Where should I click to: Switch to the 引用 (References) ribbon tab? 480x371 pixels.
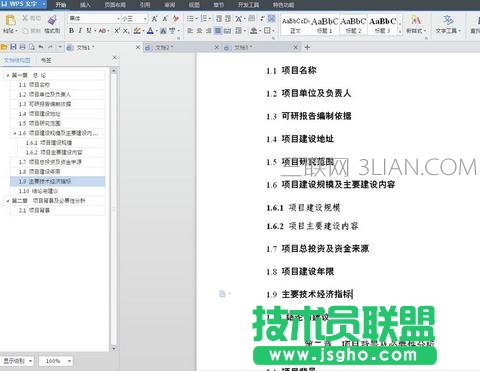145,5
